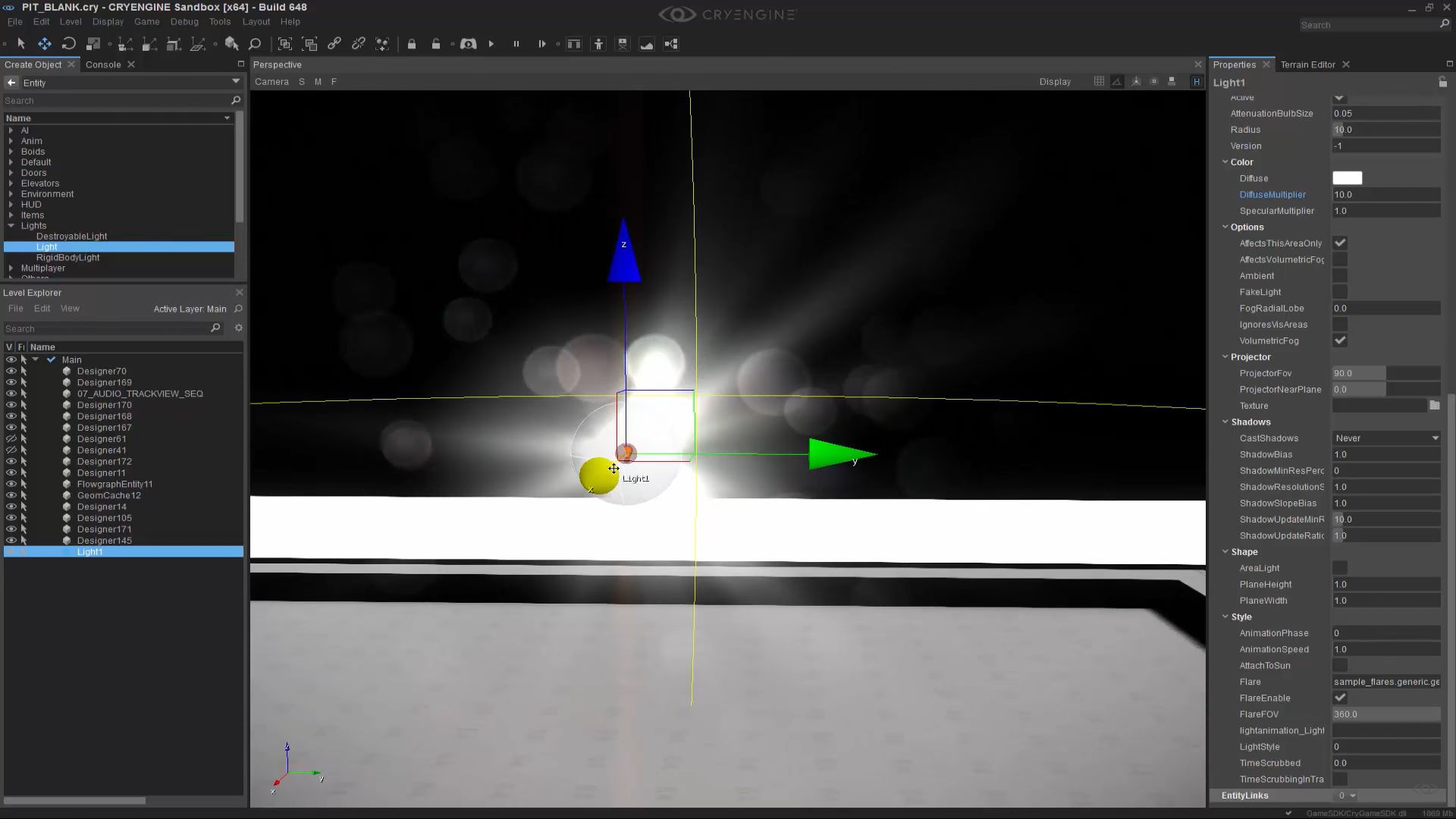This screenshot has height=819, width=1456.
Task: Select RigidBodyLight entity
Action: pos(67,258)
